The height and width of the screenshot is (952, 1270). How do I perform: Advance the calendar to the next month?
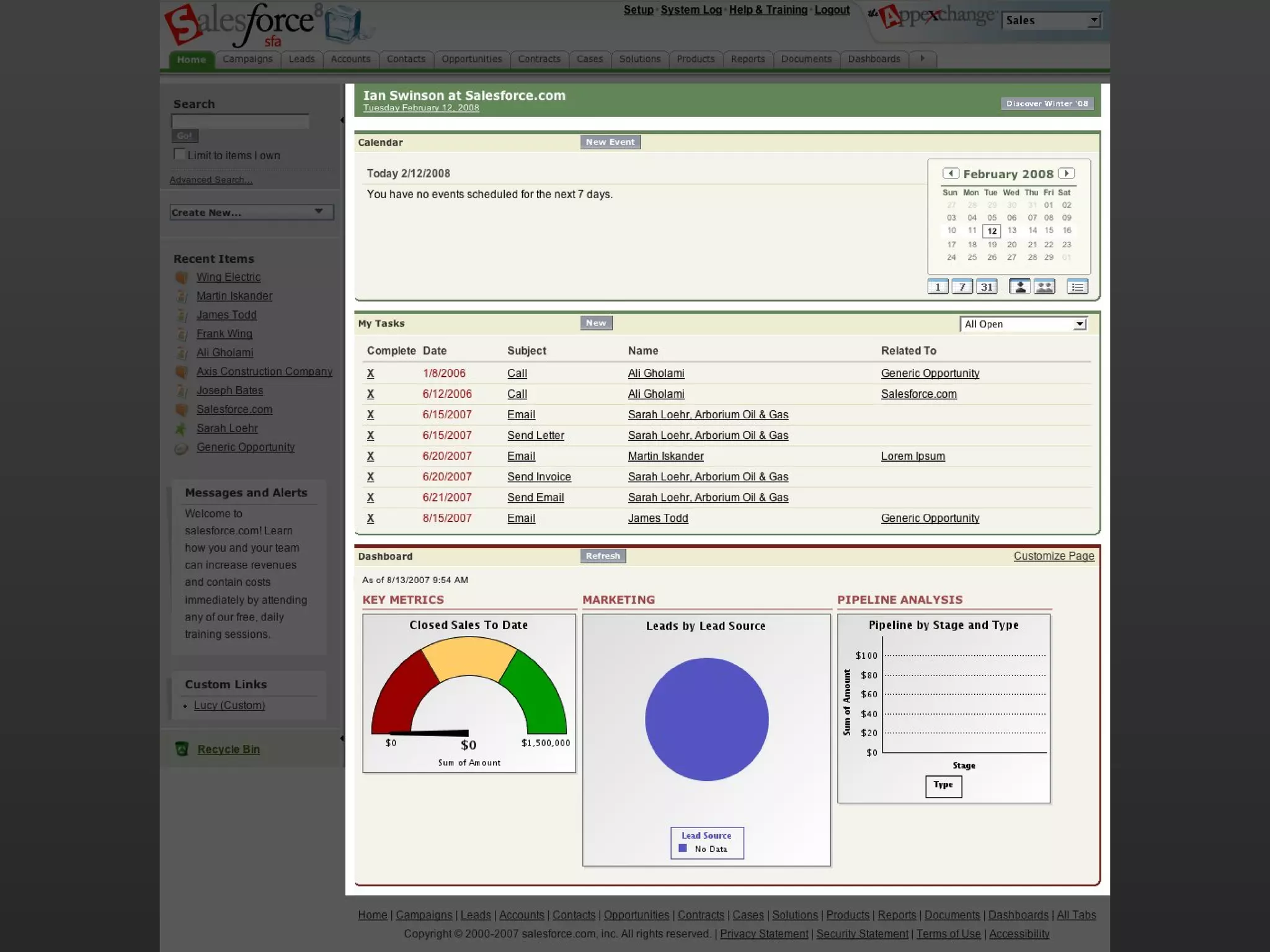(1066, 174)
